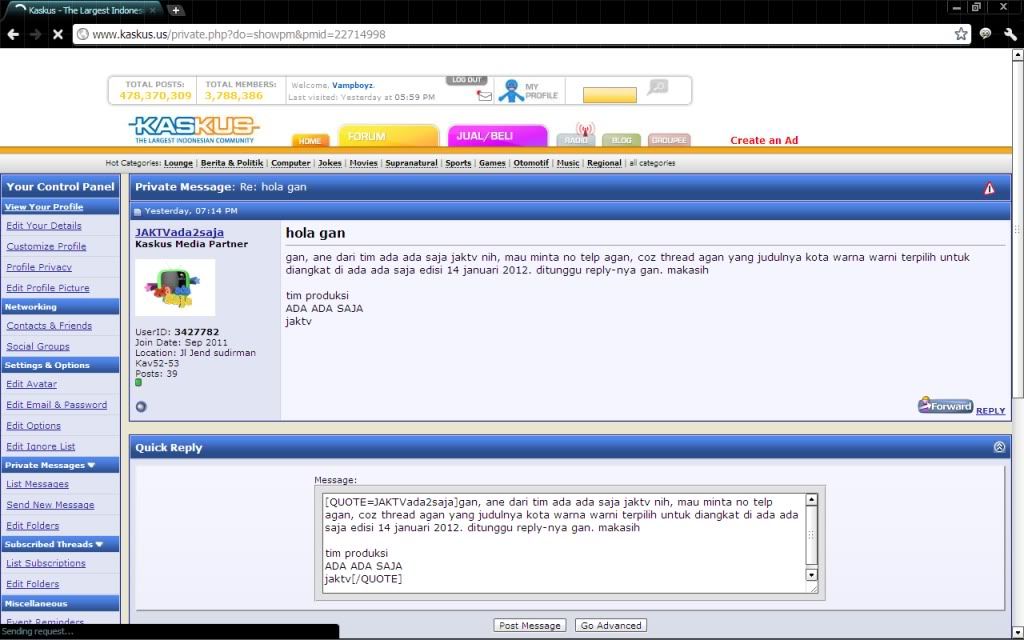This screenshot has height=640, width=1024.
Task: Open Edit Email & Password
Action: click(57, 405)
